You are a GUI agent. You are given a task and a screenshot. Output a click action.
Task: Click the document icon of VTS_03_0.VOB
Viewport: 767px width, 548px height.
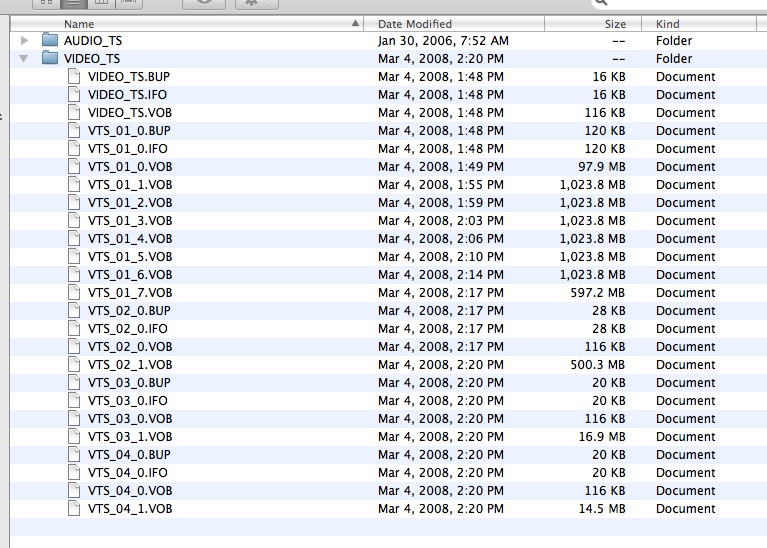pos(74,418)
